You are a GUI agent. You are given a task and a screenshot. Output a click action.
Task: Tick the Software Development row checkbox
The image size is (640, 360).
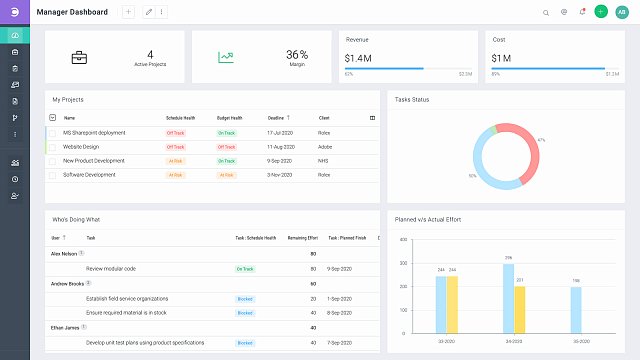click(x=52, y=175)
